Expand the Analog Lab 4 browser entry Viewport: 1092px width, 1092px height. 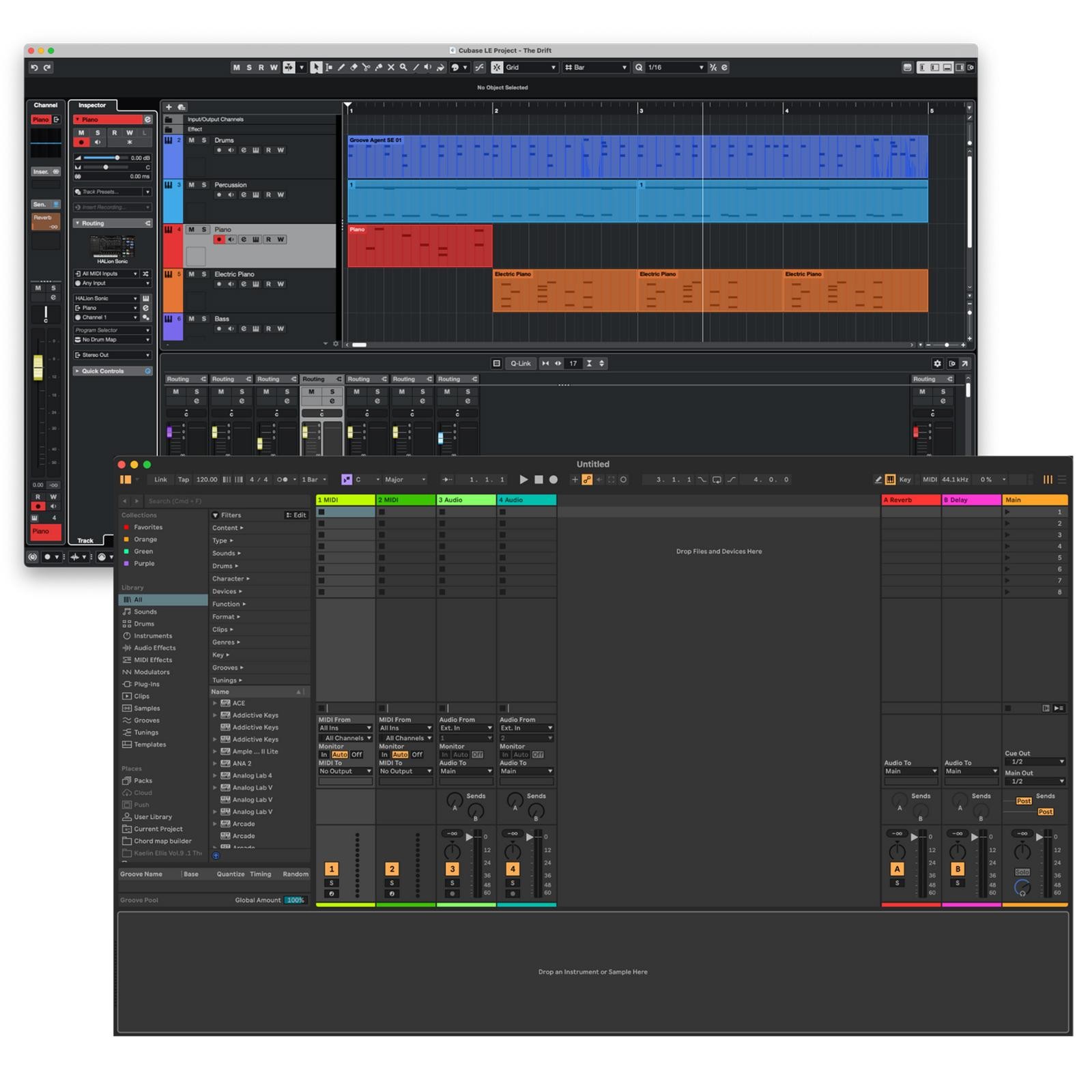(215, 776)
